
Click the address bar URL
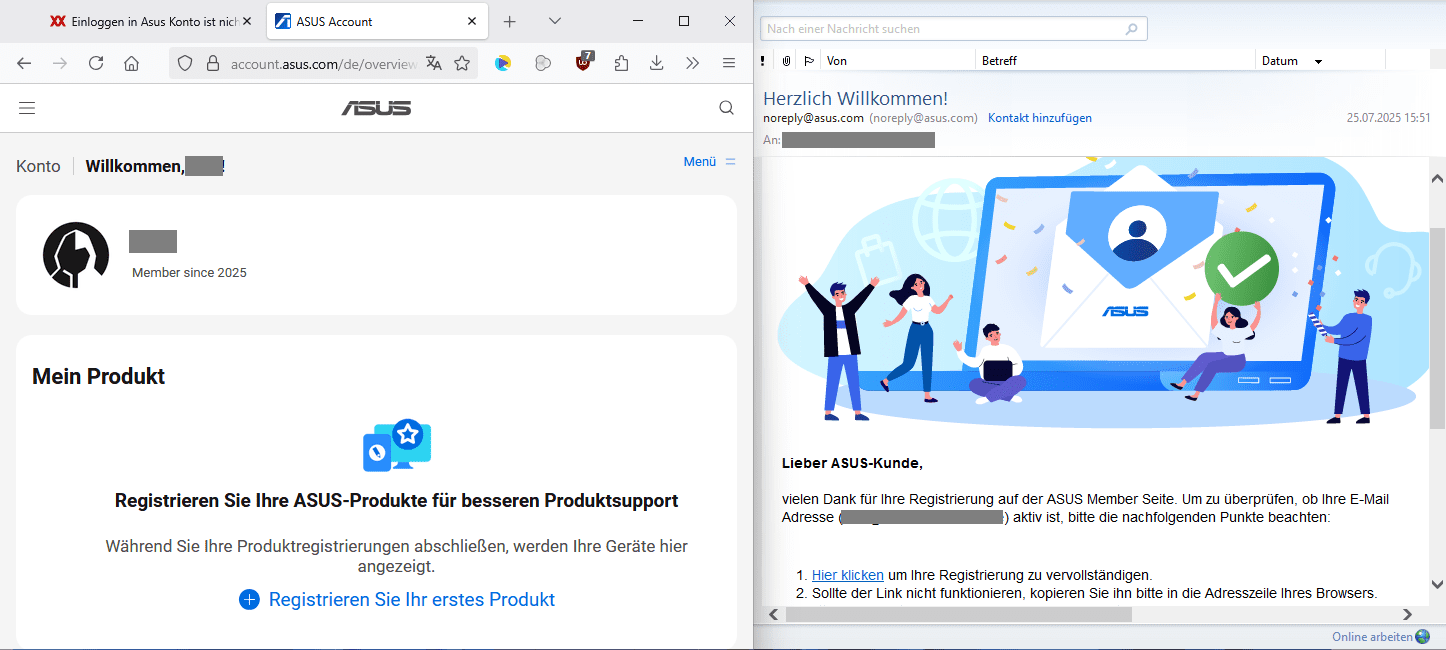click(323, 63)
